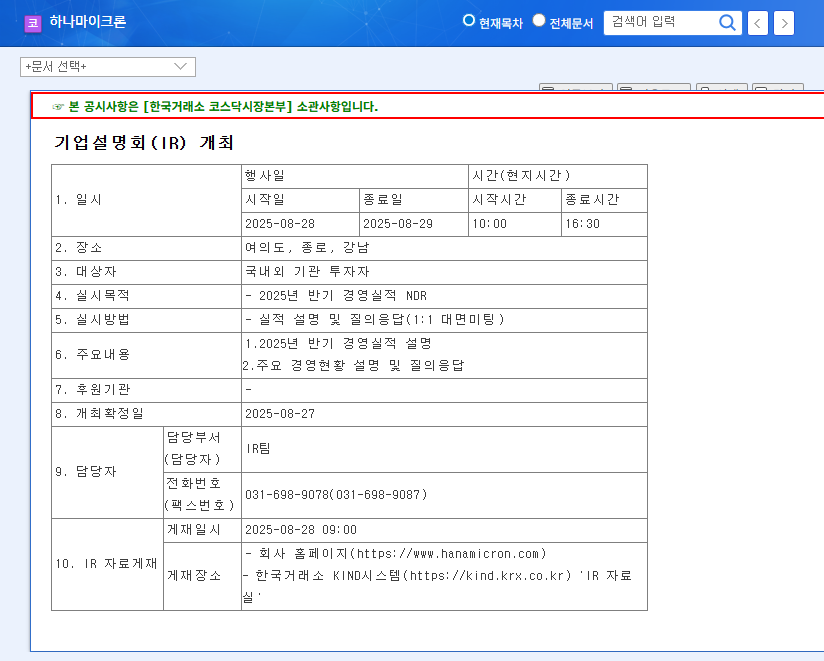The image size is (824, 661).
Task: Click the end time 16:30 cell
Action: 604,224
